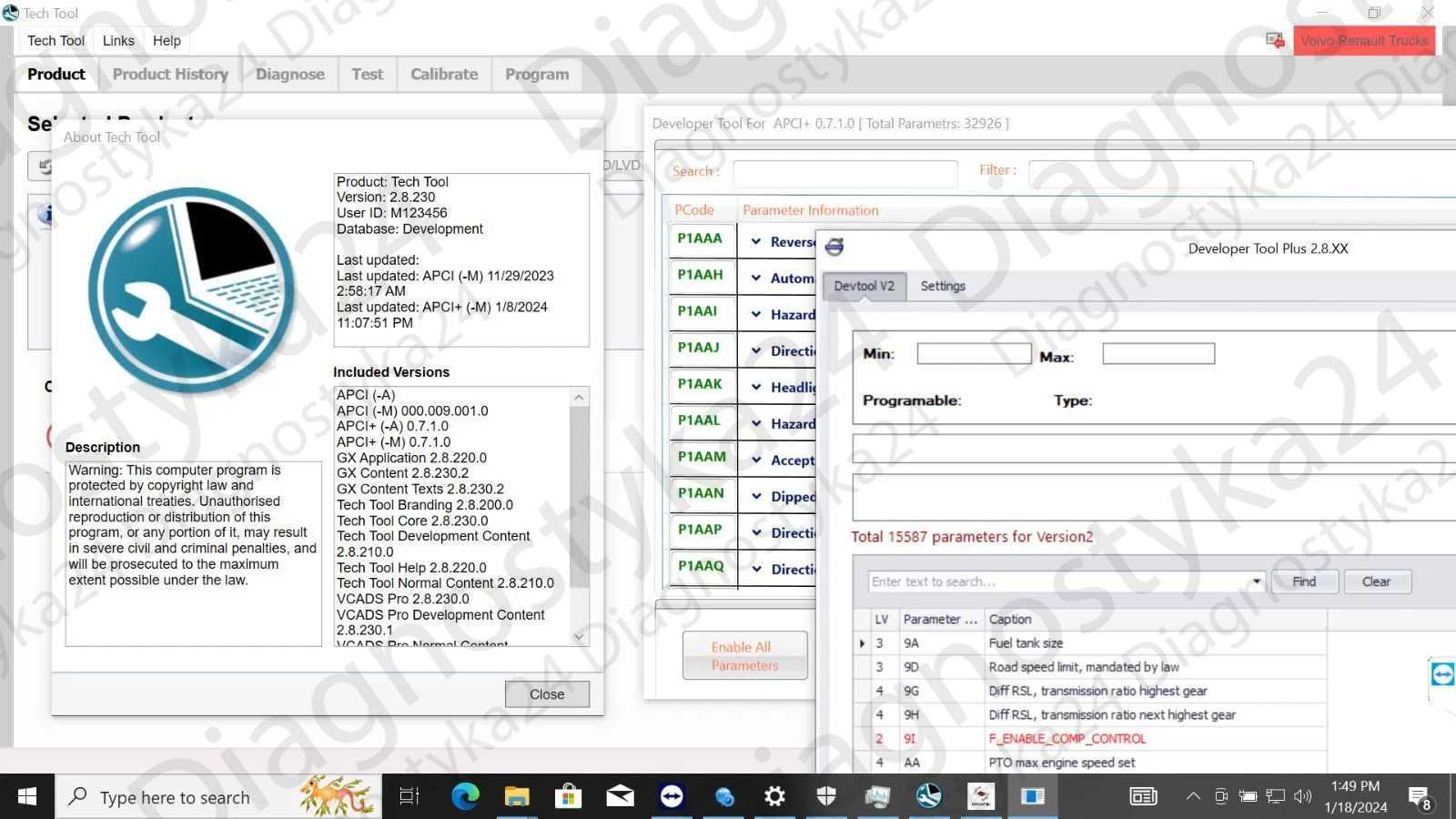Click the refresh icon button under Product tab
The image size is (1456, 819).
click(44, 166)
